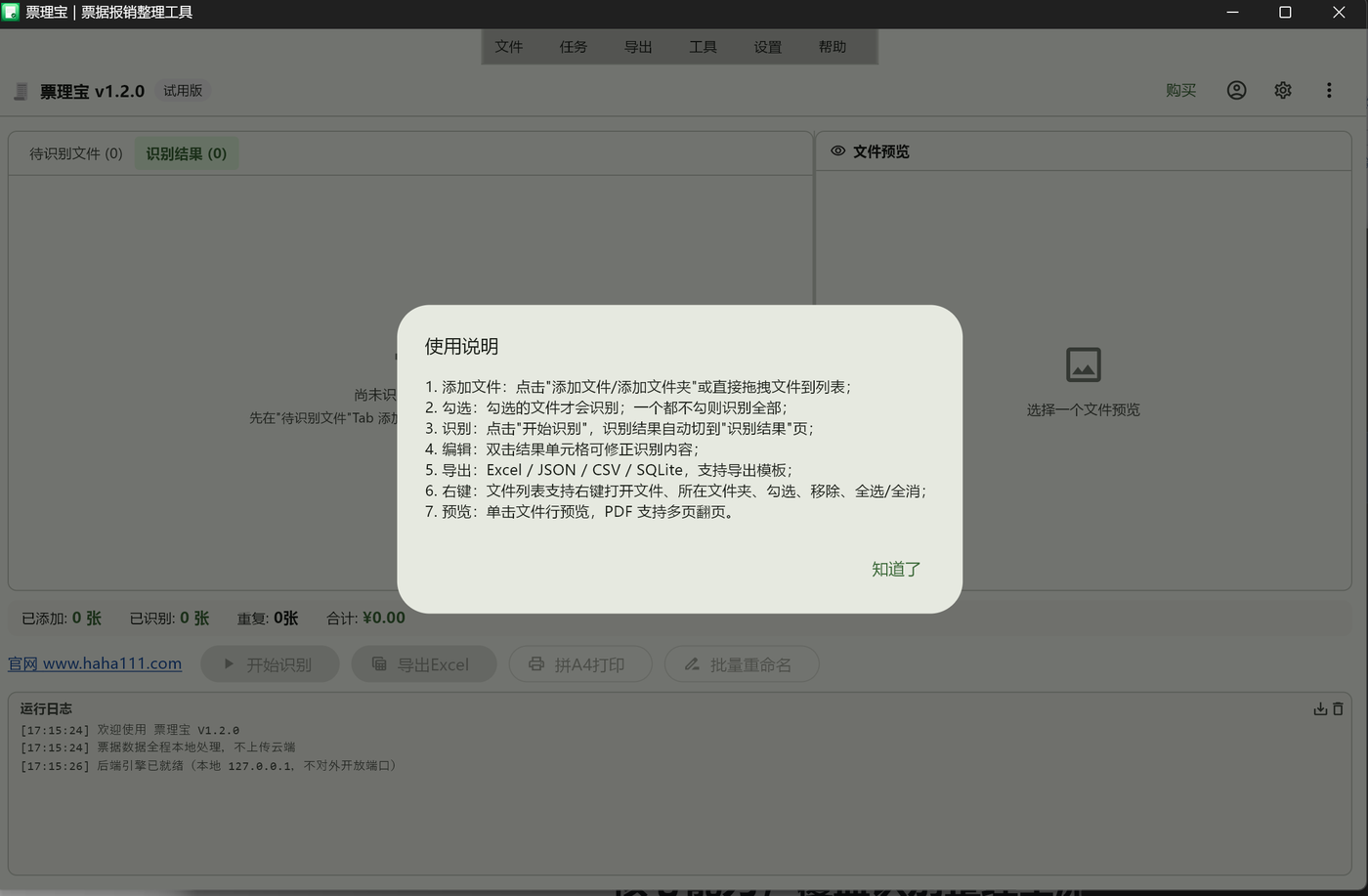Click the image placeholder icon in preview

(1083, 364)
